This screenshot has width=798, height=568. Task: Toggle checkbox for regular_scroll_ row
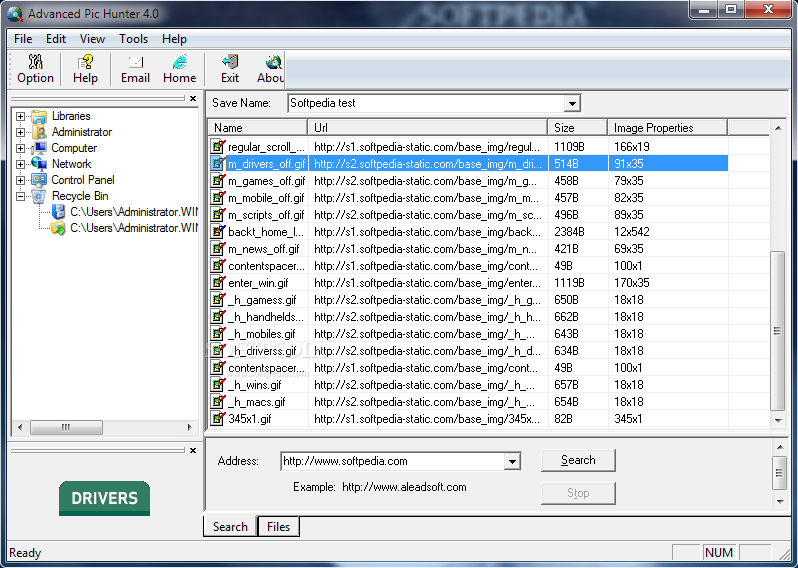(x=218, y=147)
